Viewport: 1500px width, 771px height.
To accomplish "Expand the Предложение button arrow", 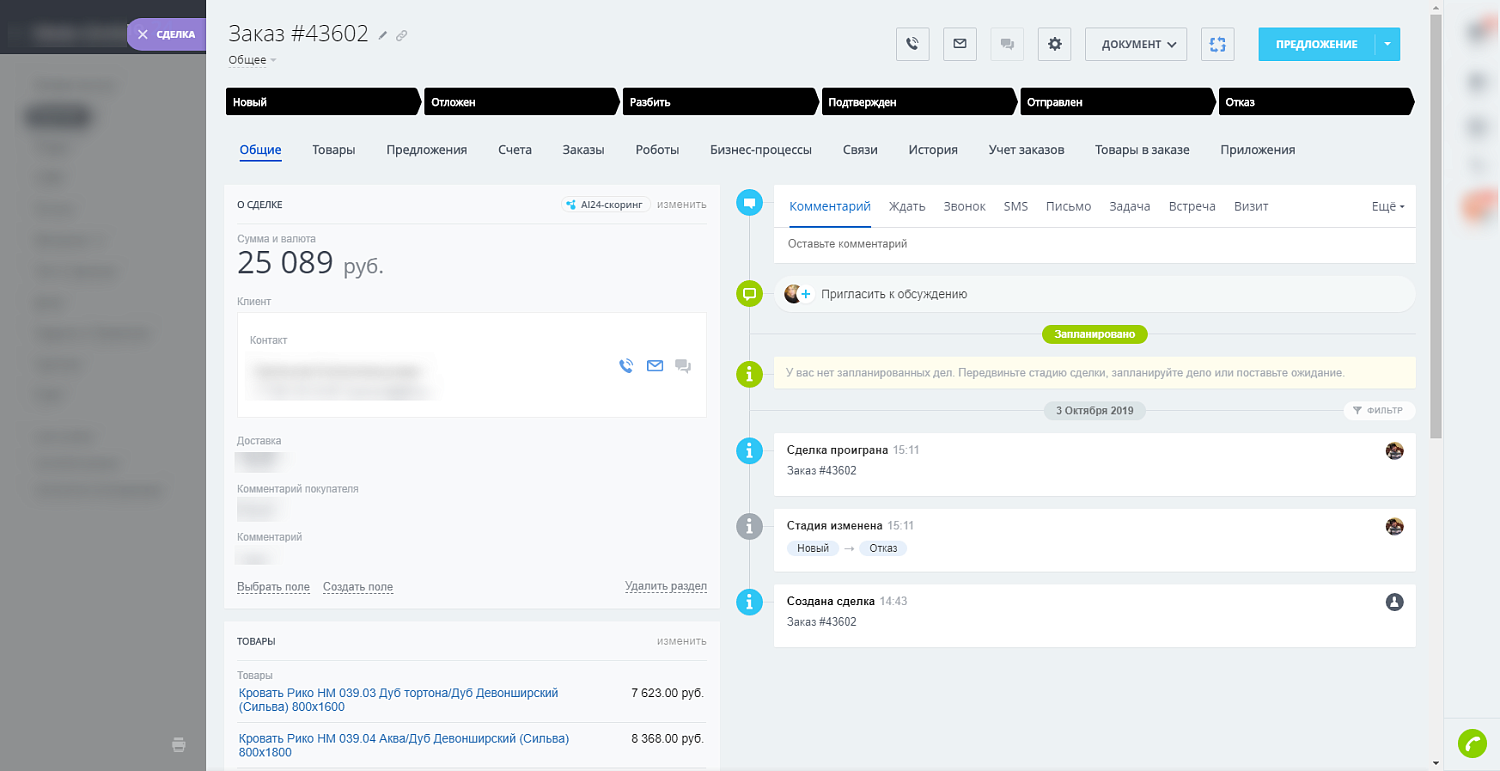I will 1387,44.
